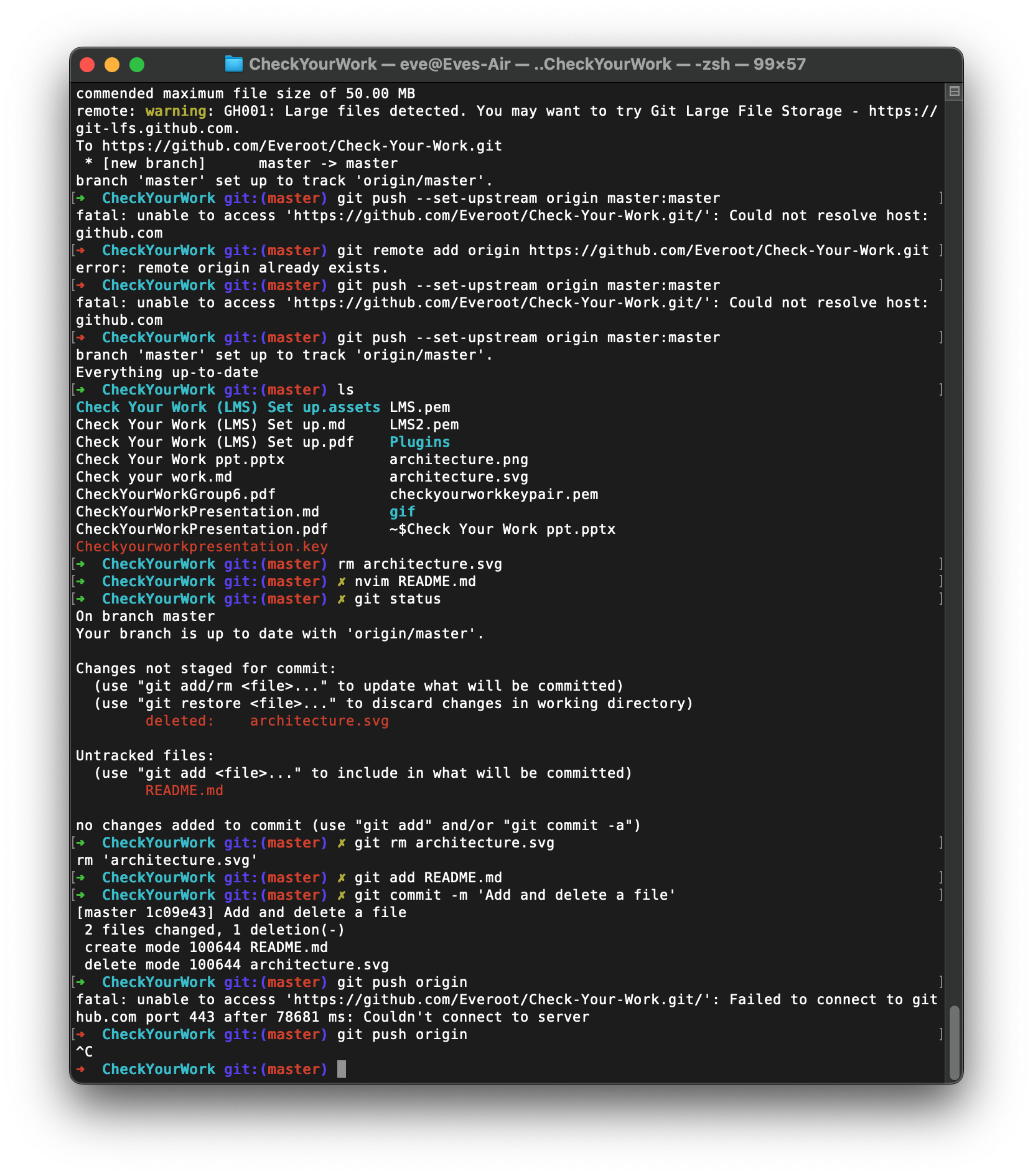Click the window title text "CheckYourWork — eve@Eves-Air"
The height and width of the screenshot is (1176, 1033).
tap(380, 64)
